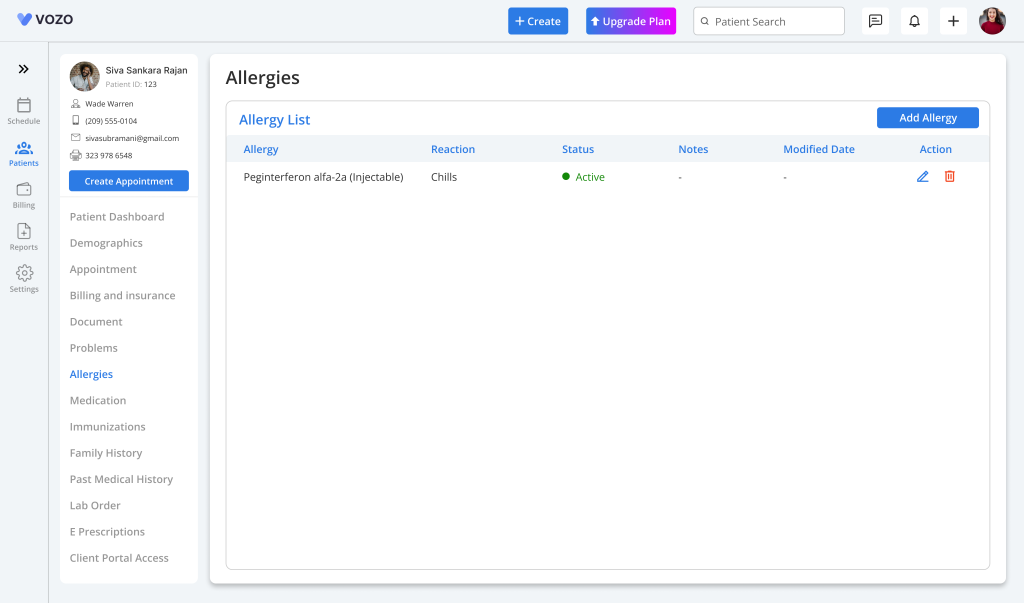The width and height of the screenshot is (1024, 603).
Task: Click the Patient Search field
Action: [769, 21]
